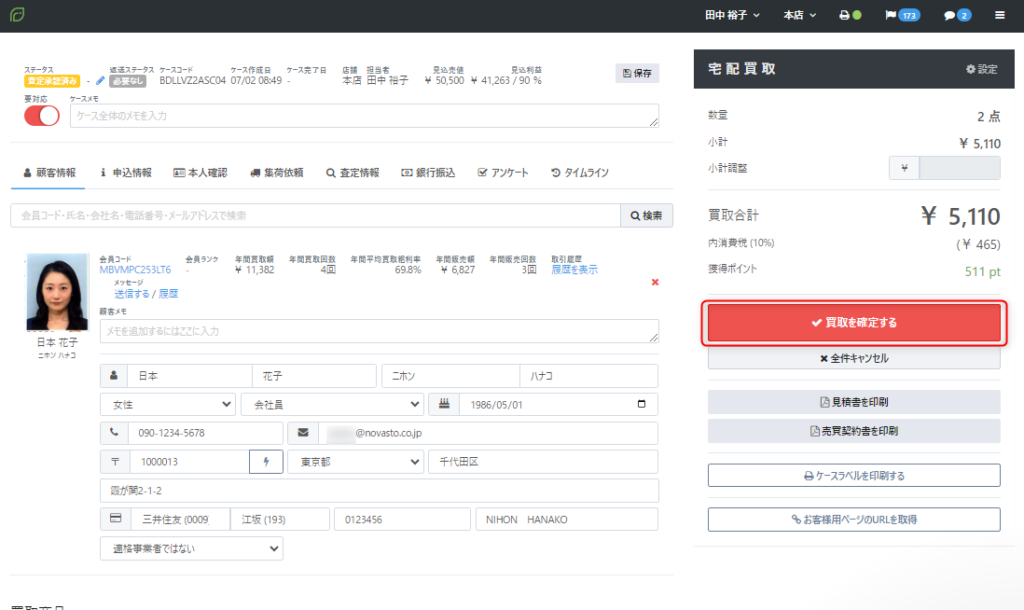Open the 女性 gender dropdown

pyautogui.click(x=168, y=404)
